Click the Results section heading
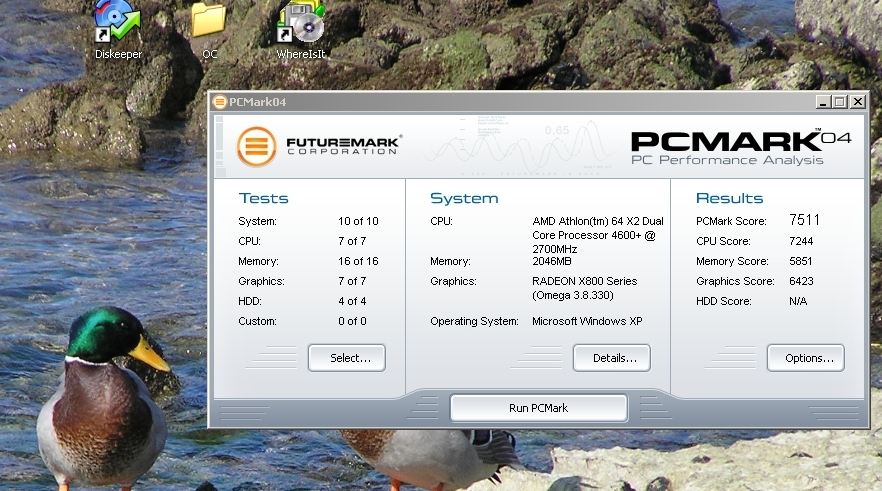Image resolution: width=882 pixels, height=491 pixels. (730, 198)
